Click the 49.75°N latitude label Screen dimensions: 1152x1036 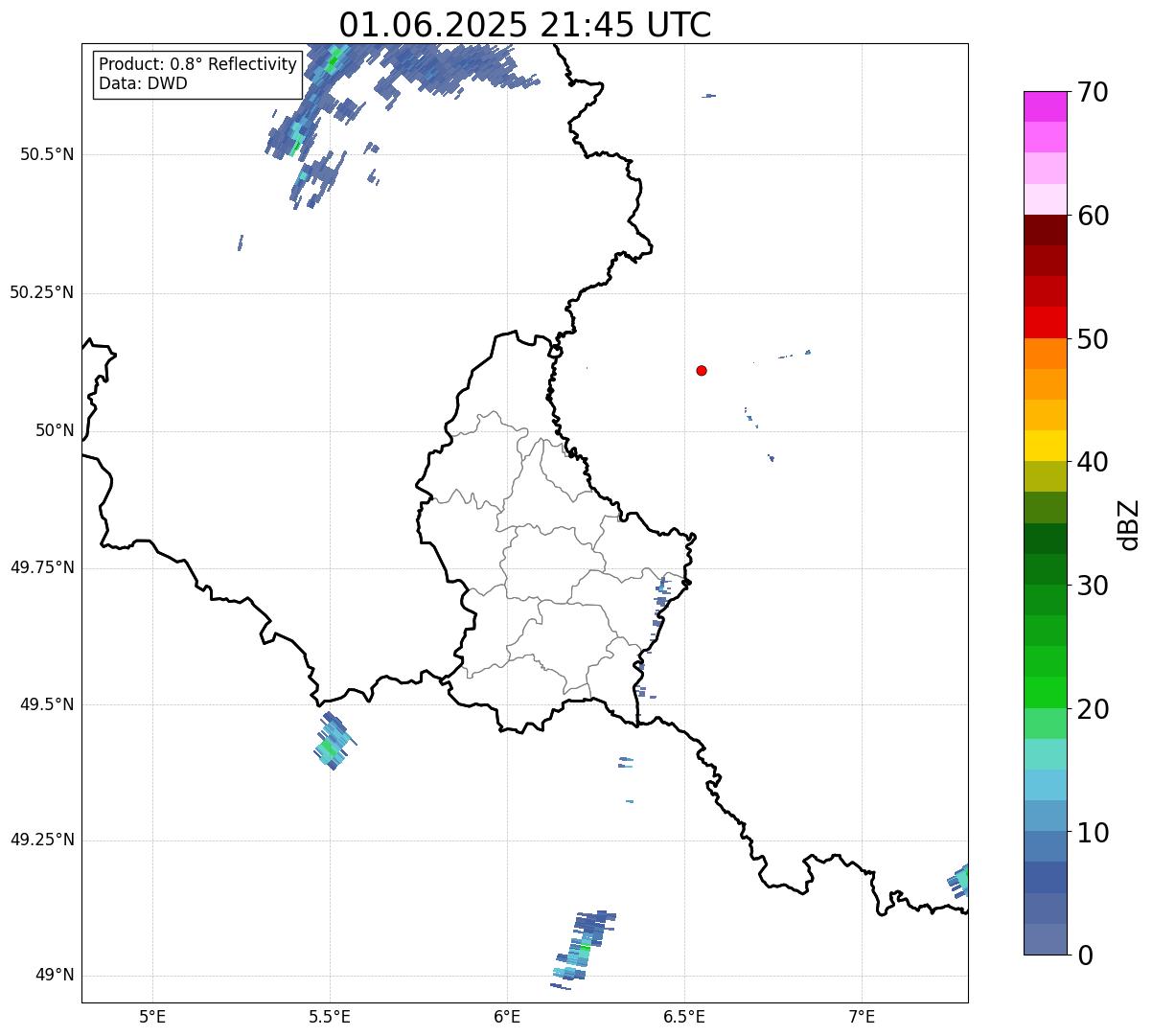pyautogui.click(x=42, y=567)
